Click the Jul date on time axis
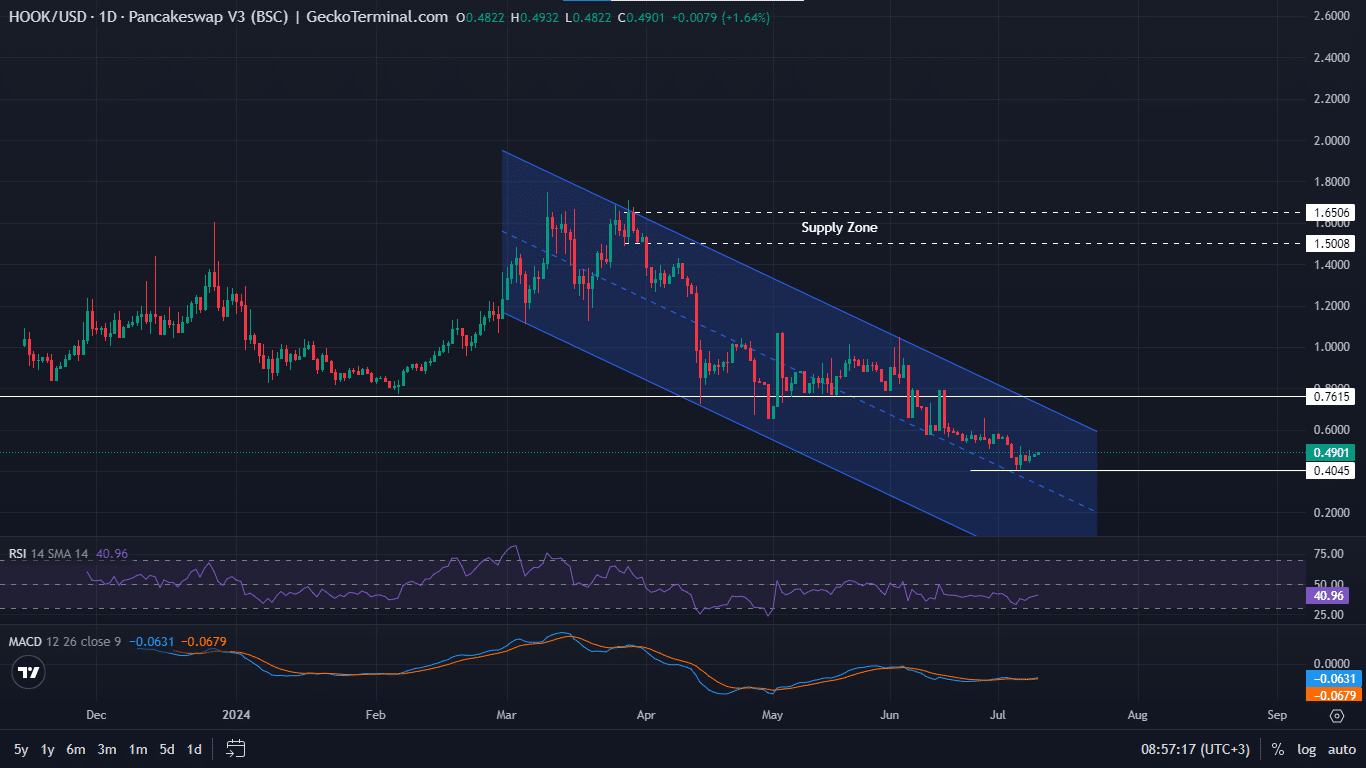This screenshot has width=1366, height=768. click(x=999, y=716)
